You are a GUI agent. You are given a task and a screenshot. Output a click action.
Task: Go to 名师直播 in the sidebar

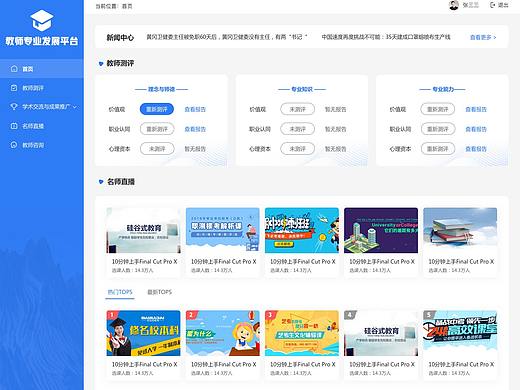pos(42,126)
